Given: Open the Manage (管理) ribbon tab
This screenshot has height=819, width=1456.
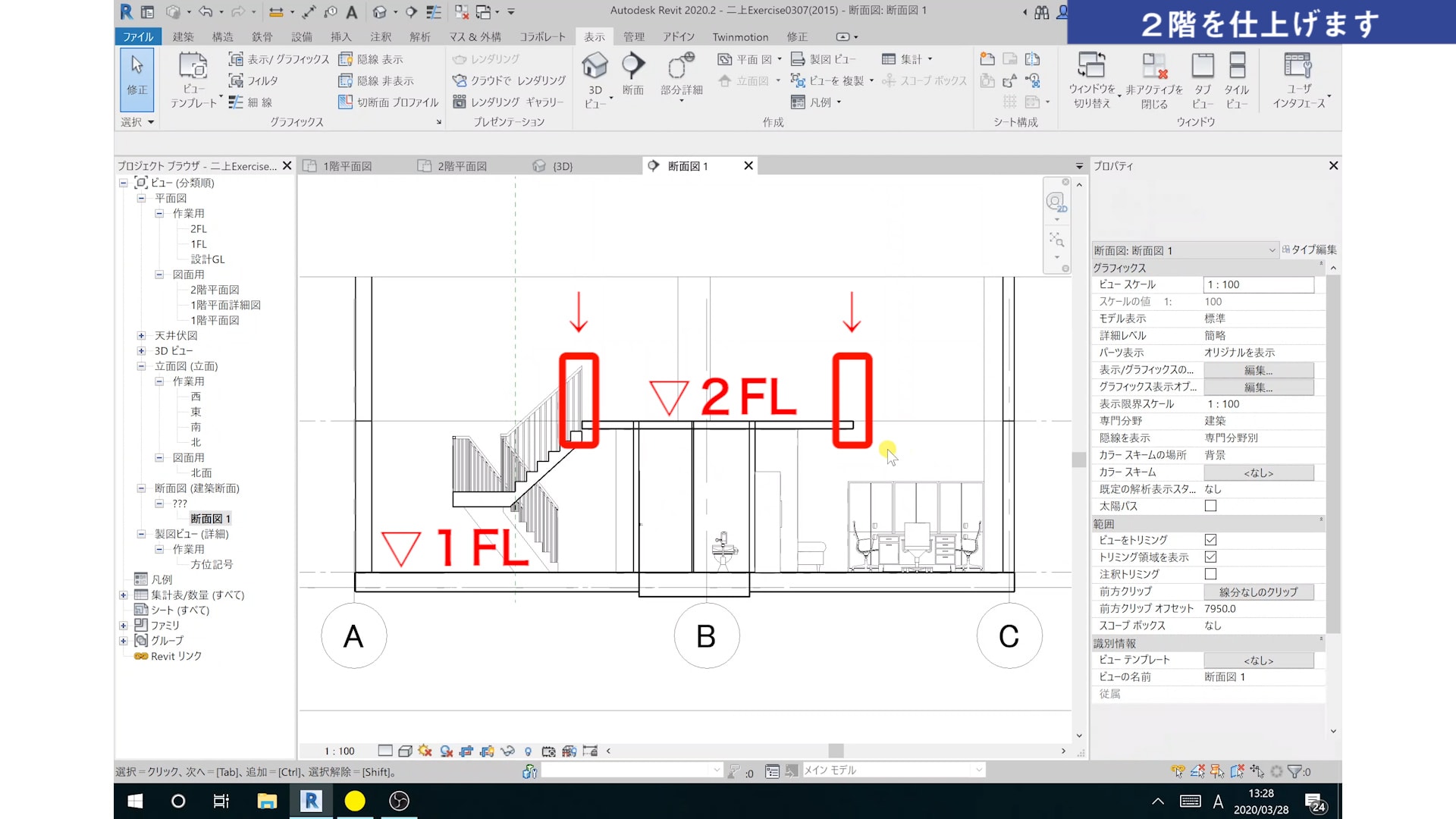Looking at the screenshot, I should 633,36.
